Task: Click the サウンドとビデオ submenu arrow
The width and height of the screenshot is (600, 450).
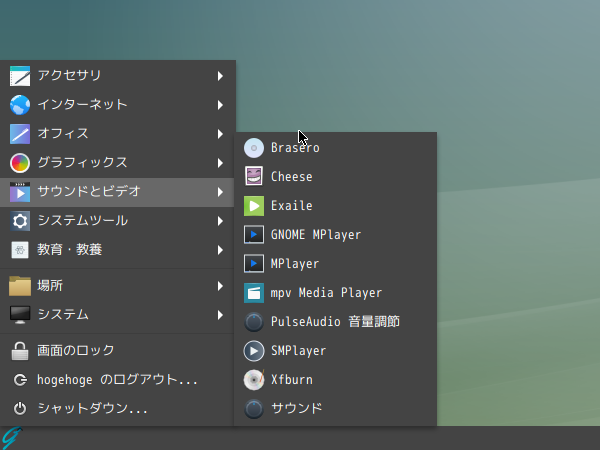Action: [x=220, y=192]
